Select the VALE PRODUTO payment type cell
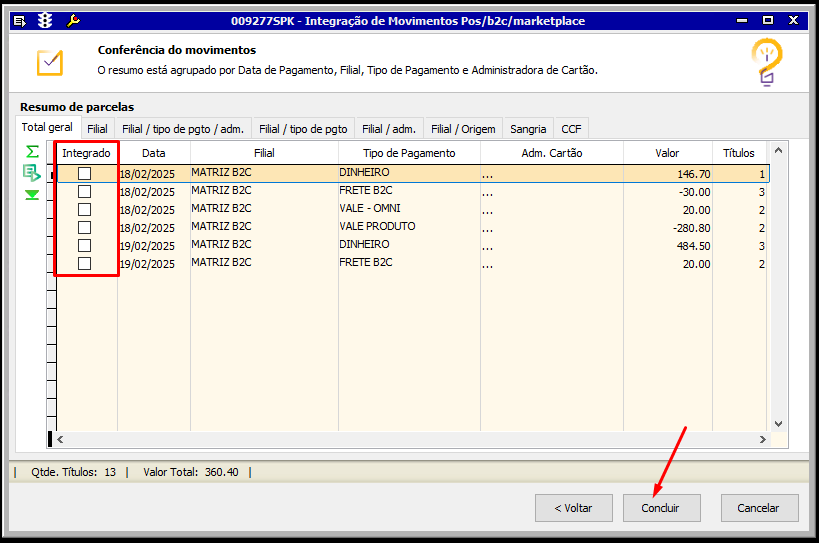 (x=410, y=227)
